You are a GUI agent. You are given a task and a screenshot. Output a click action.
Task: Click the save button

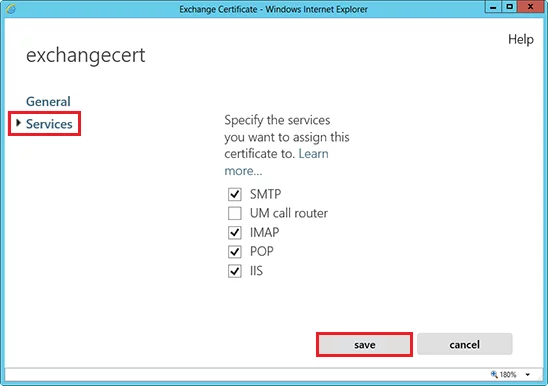coord(365,345)
